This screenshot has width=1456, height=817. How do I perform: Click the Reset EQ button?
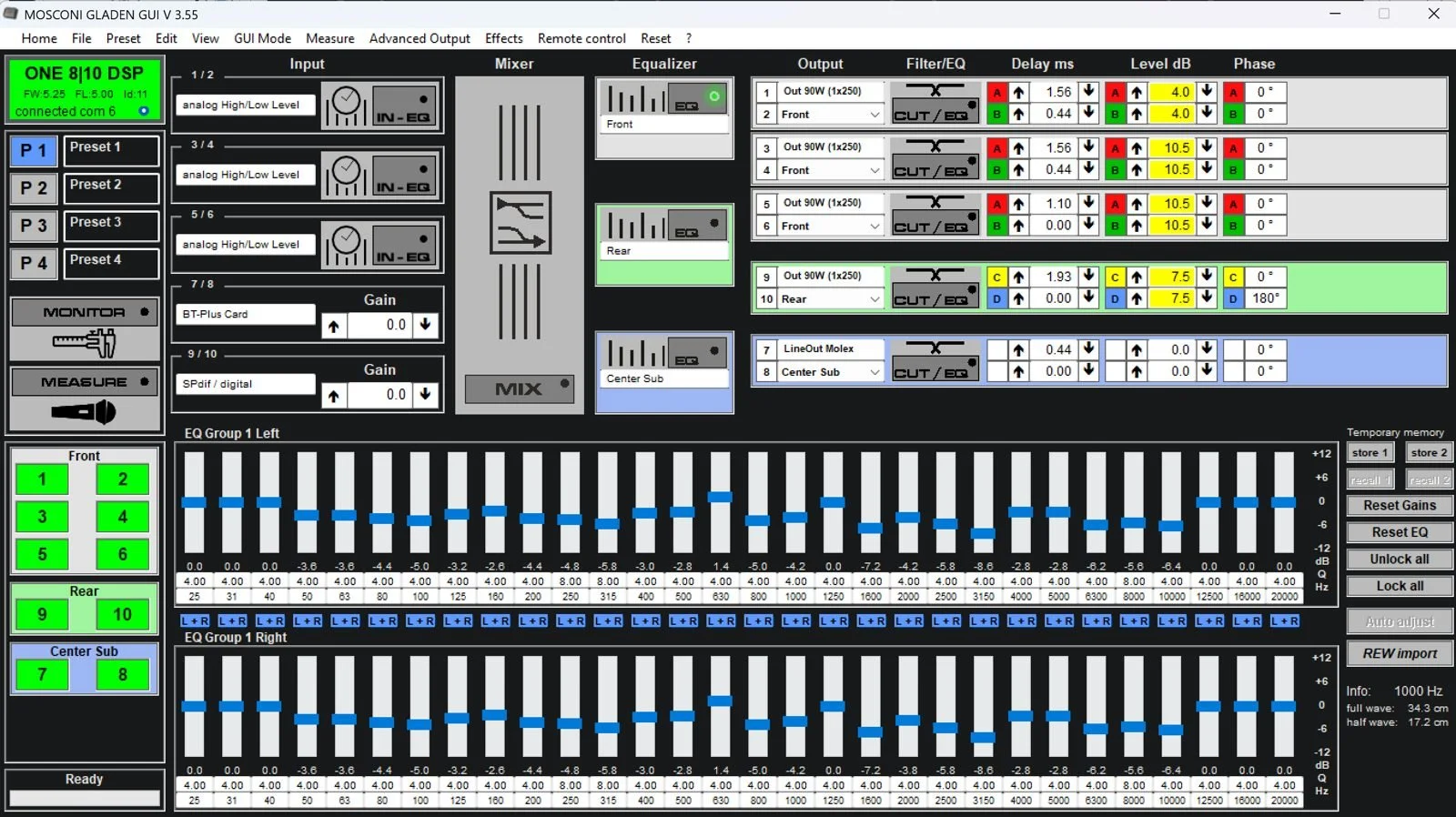tap(1400, 532)
